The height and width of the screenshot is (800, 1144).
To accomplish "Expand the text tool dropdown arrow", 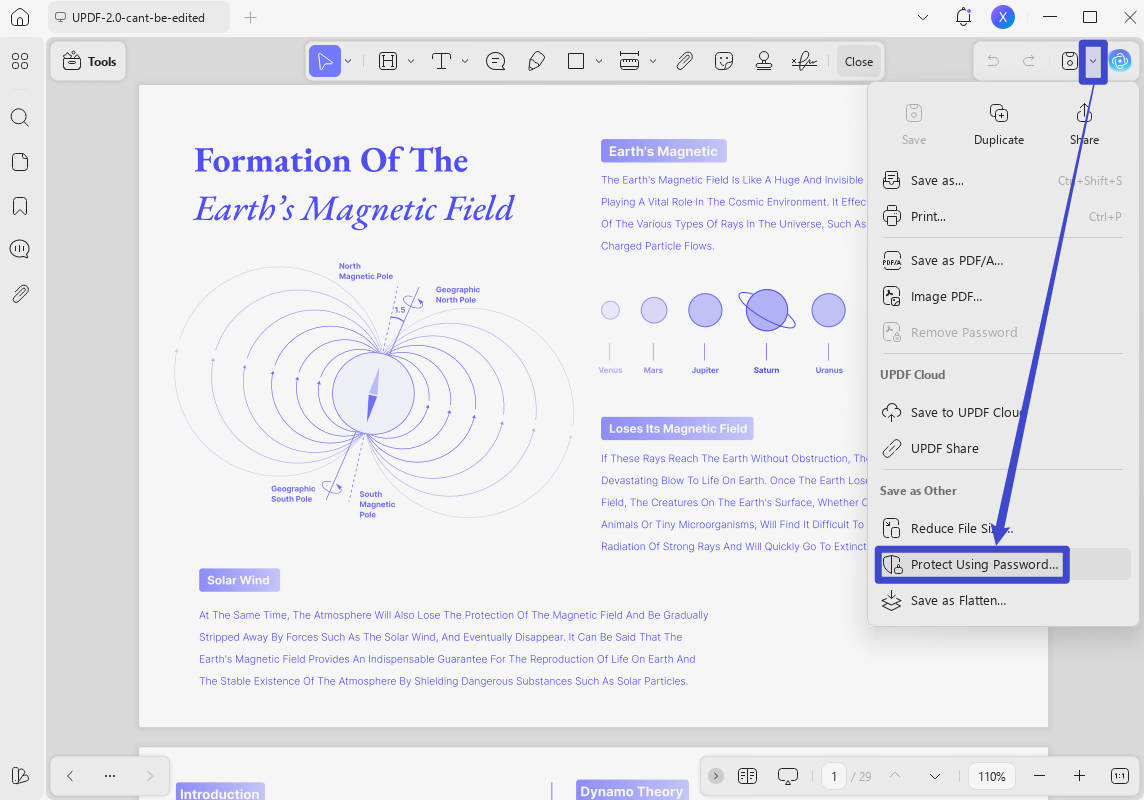I will pyautogui.click(x=465, y=61).
